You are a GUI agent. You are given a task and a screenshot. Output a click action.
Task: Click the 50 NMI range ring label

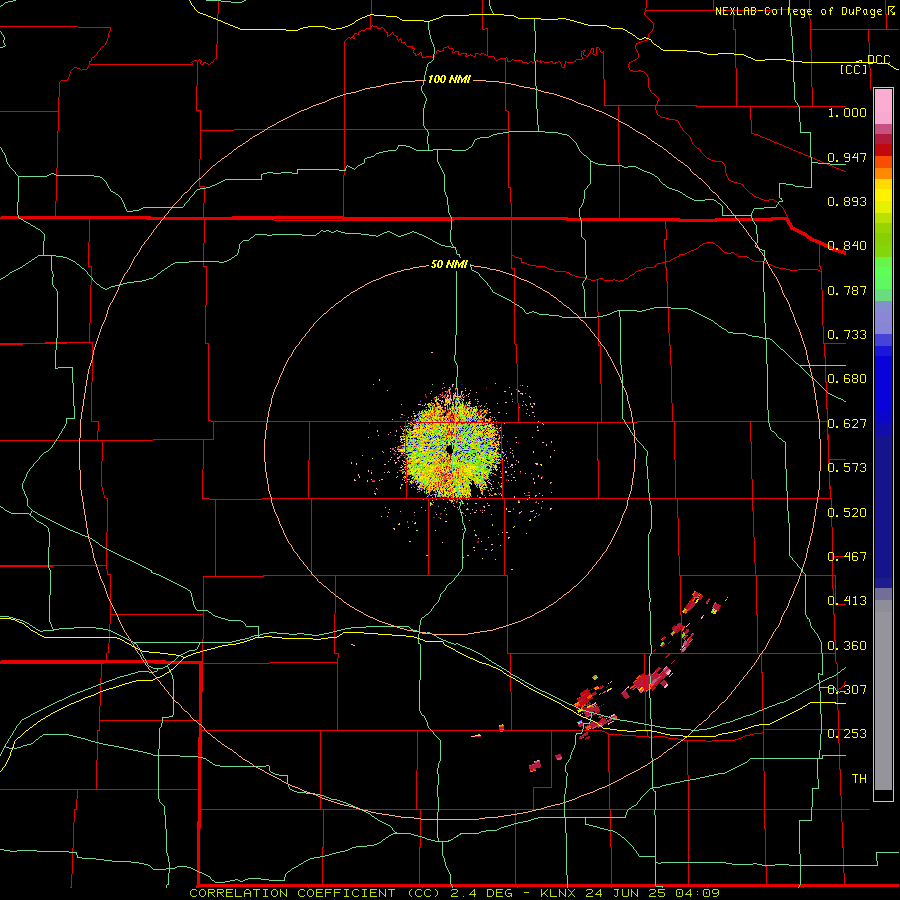[449, 265]
